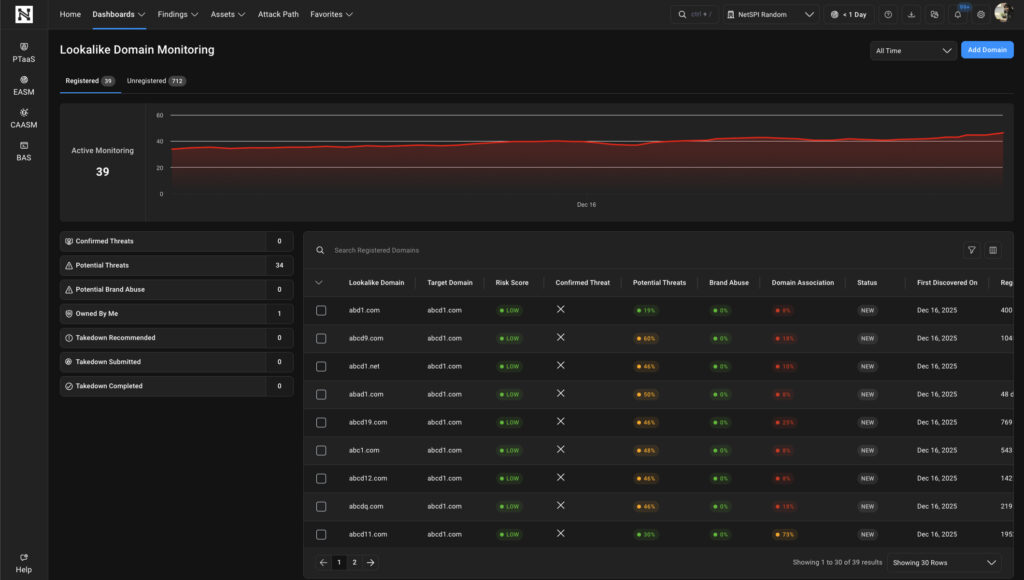Click the download icon in top bar
Image resolution: width=1024 pixels, height=580 pixels.
(911, 15)
